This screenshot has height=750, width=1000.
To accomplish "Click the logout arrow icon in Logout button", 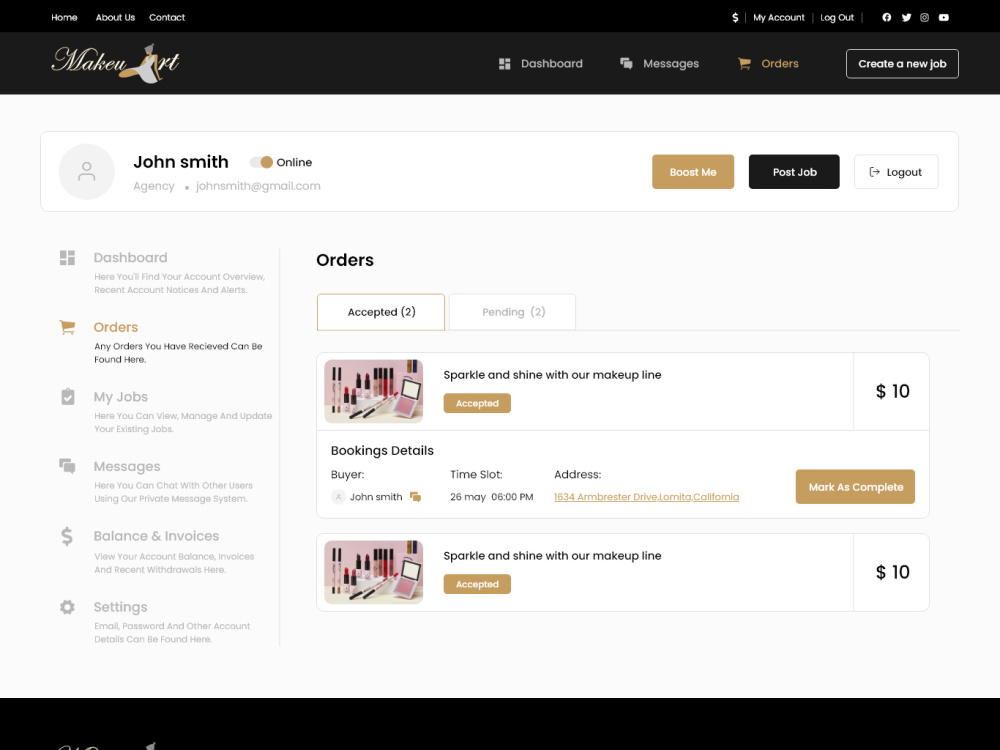I will pos(874,172).
